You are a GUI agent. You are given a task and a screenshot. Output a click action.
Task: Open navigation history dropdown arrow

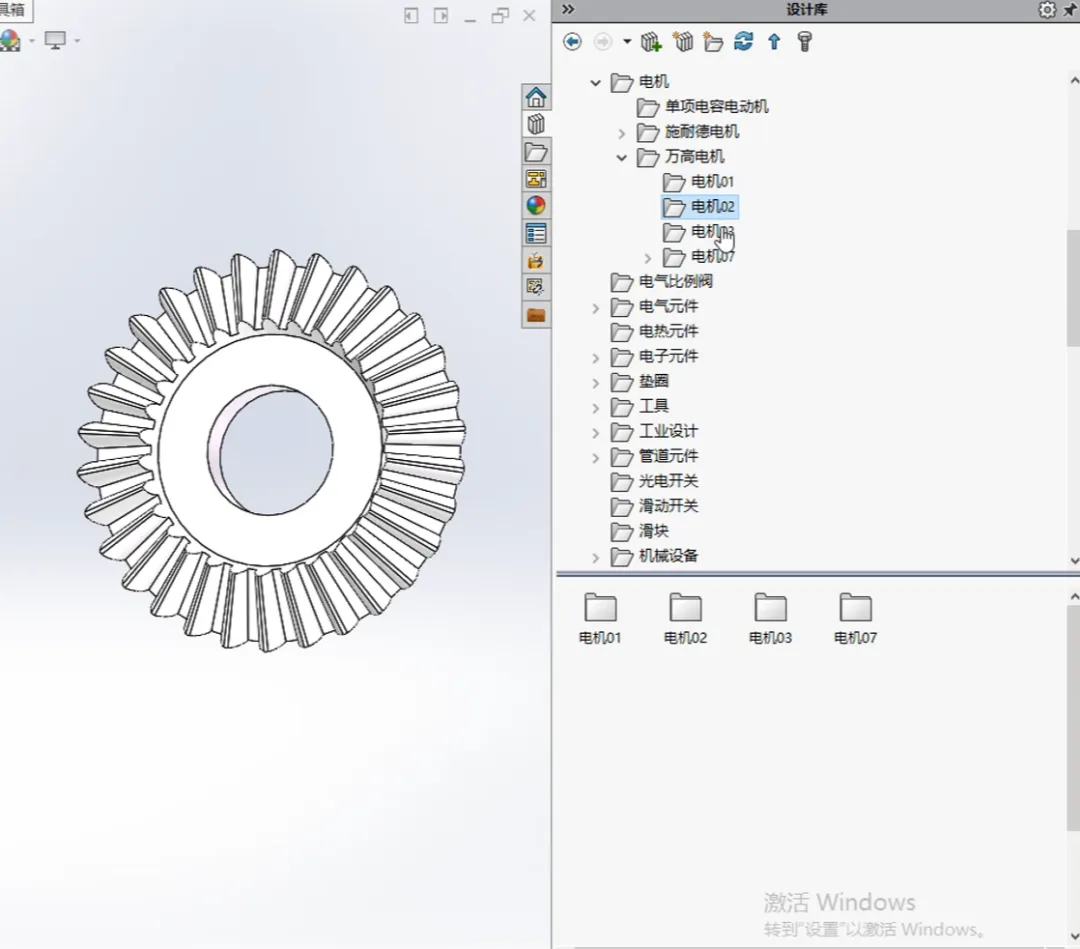627,42
